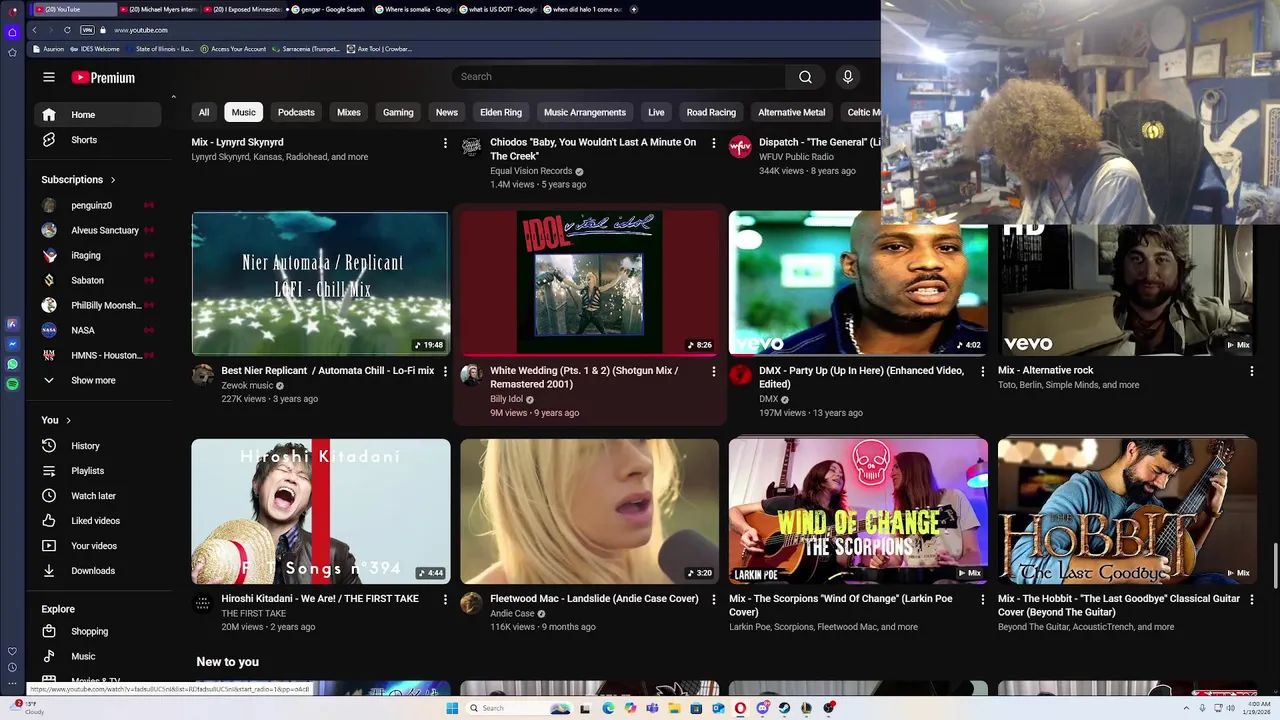Open Steam from the Windows taskbar

[x=784, y=708]
